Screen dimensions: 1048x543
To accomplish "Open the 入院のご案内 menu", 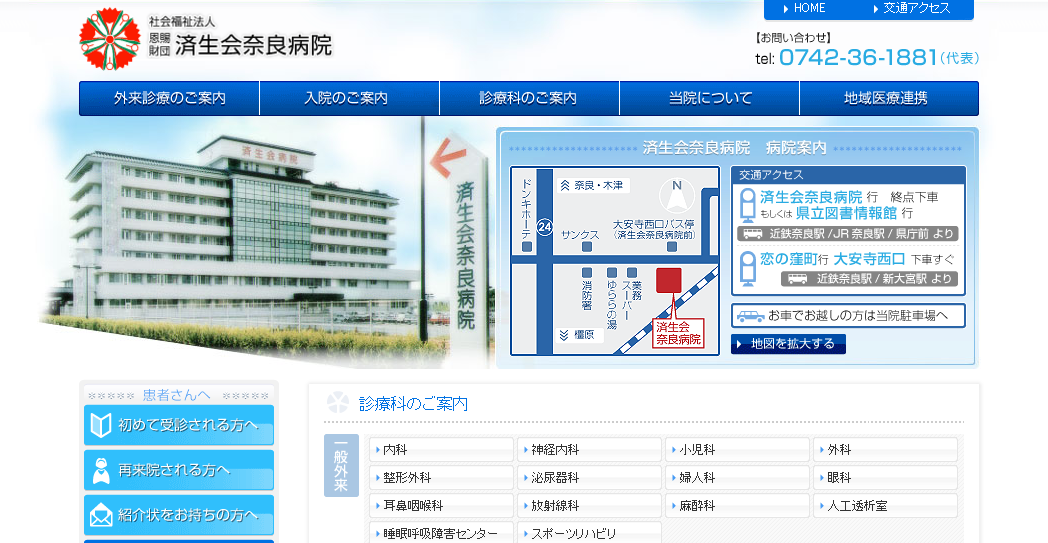I will [350, 98].
